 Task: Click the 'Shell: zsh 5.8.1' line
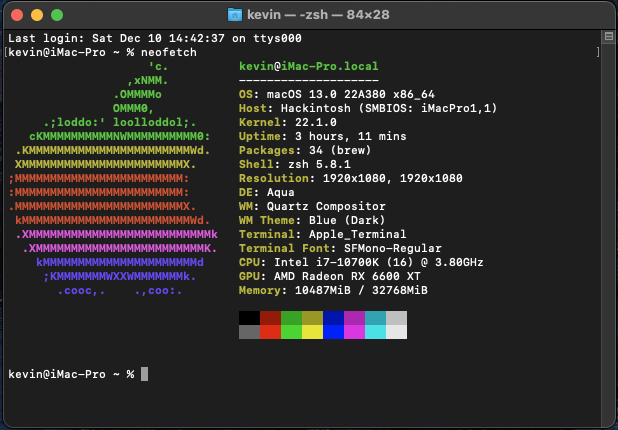[x=295, y=164]
